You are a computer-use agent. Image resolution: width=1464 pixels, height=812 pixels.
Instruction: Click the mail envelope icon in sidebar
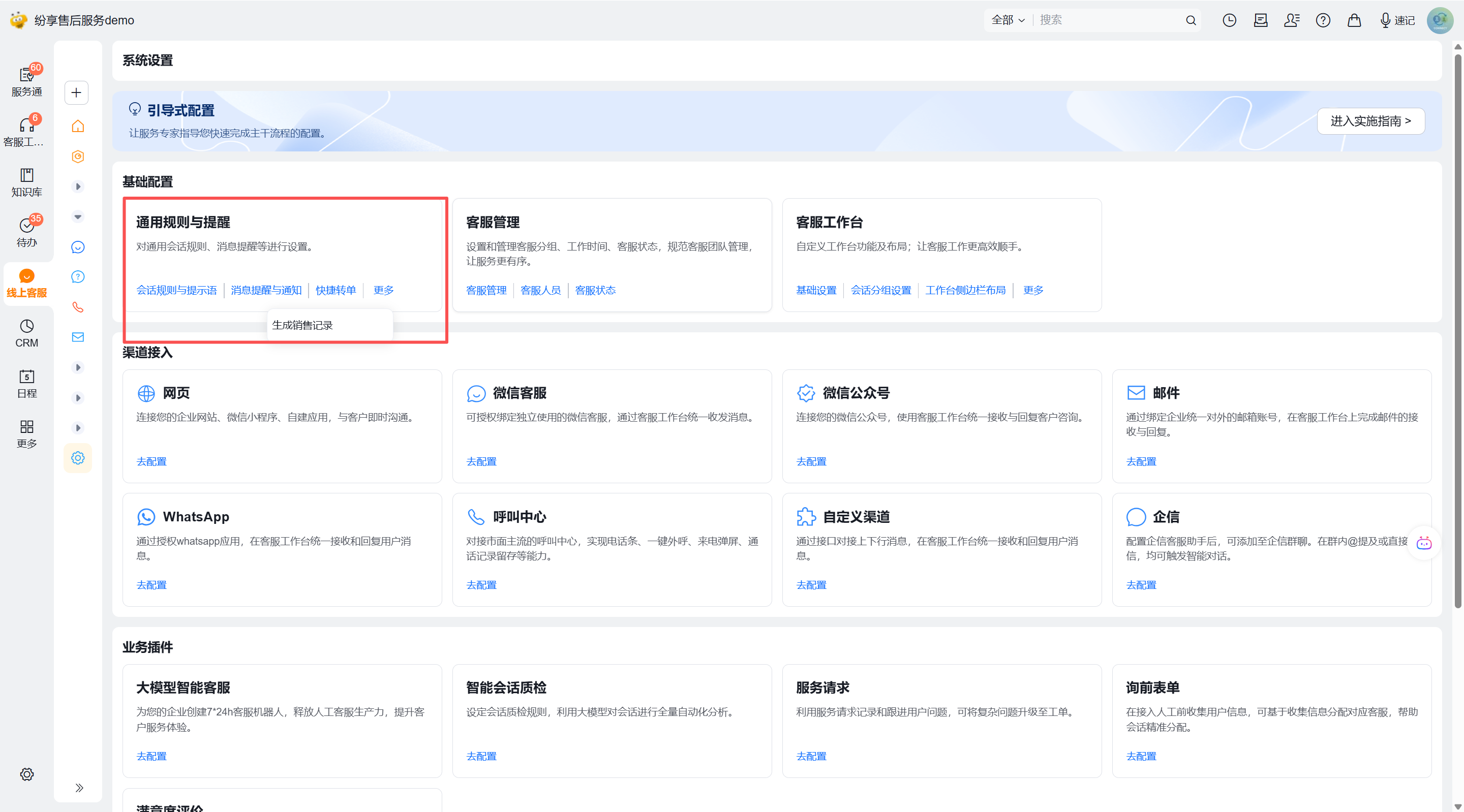pos(78,337)
